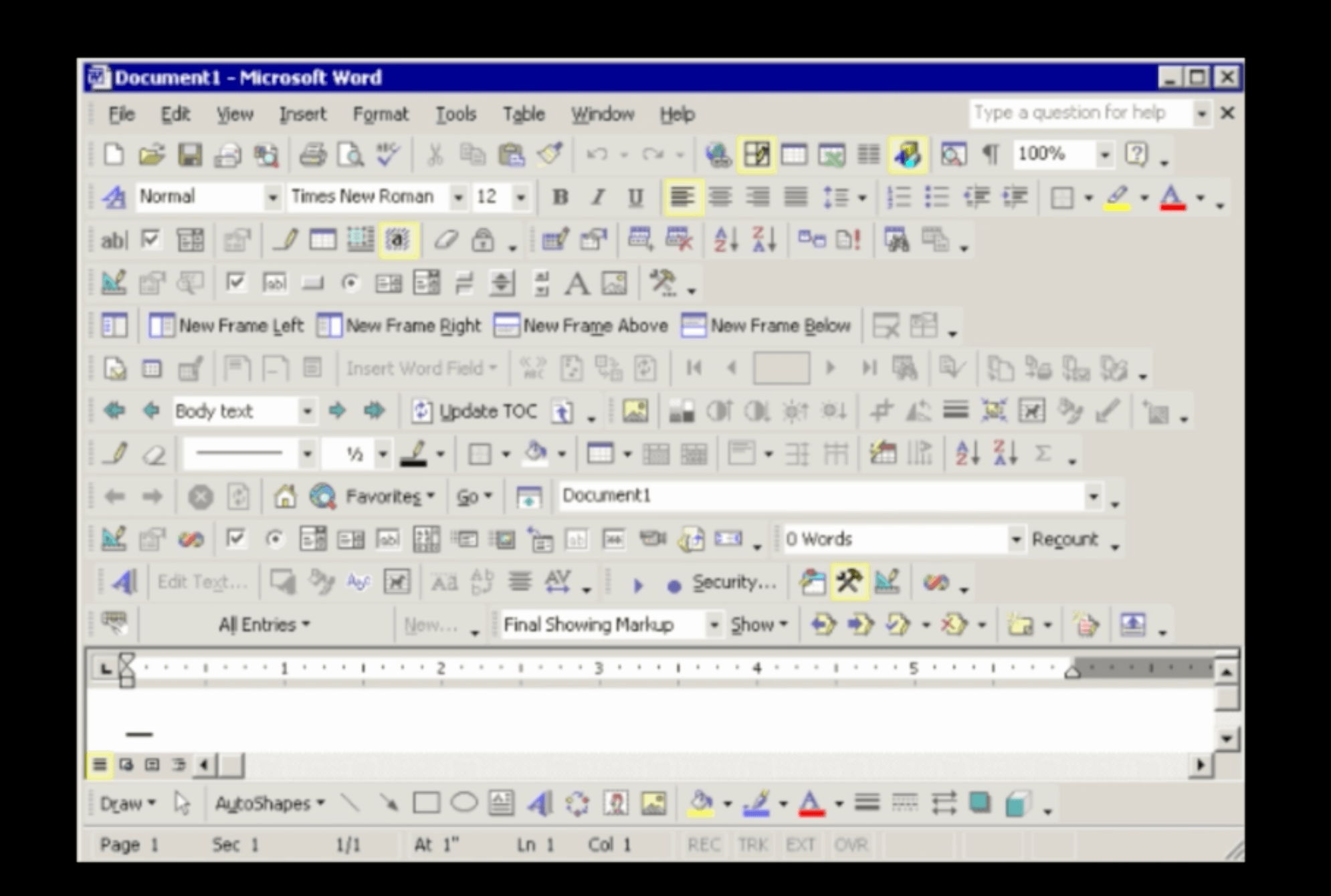Click the Show/Hide paragraph marks icon

(x=991, y=155)
